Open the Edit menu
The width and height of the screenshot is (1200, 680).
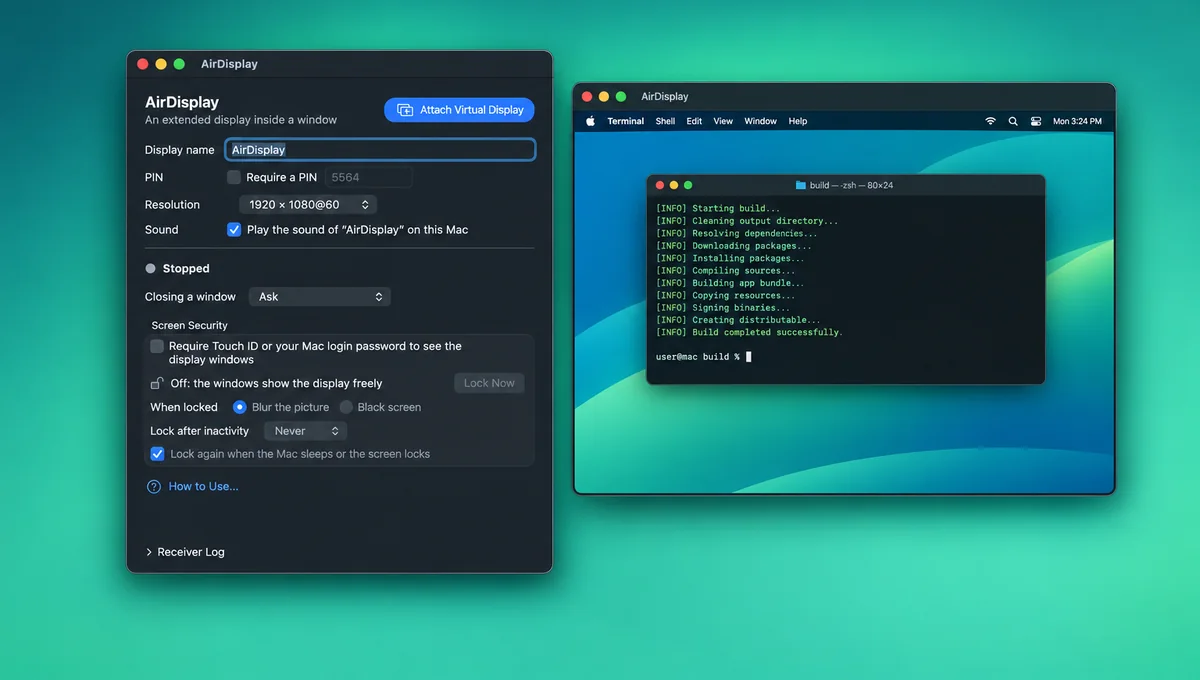[x=694, y=121]
